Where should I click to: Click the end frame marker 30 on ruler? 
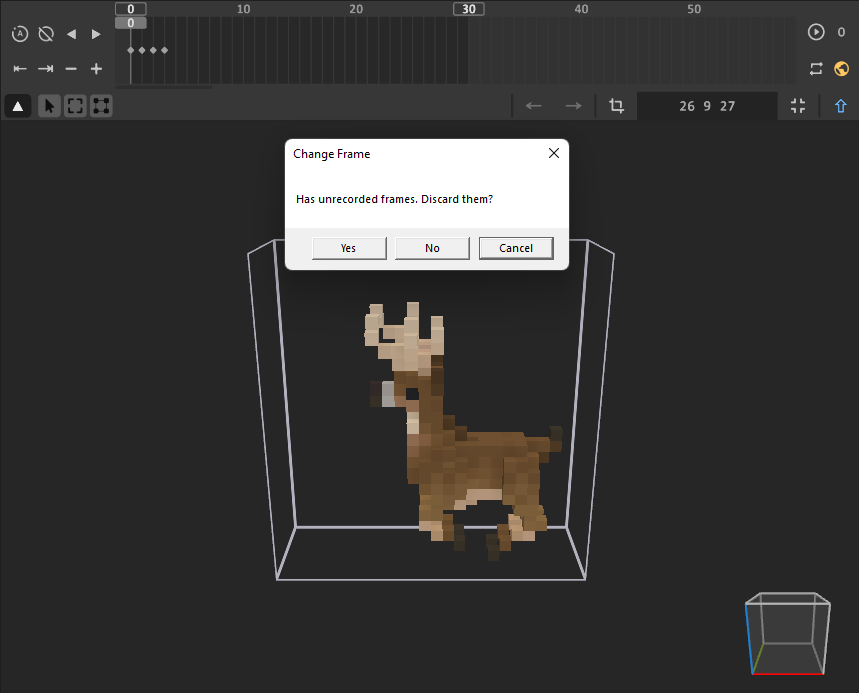pyautogui.click(x=468, y=9)
